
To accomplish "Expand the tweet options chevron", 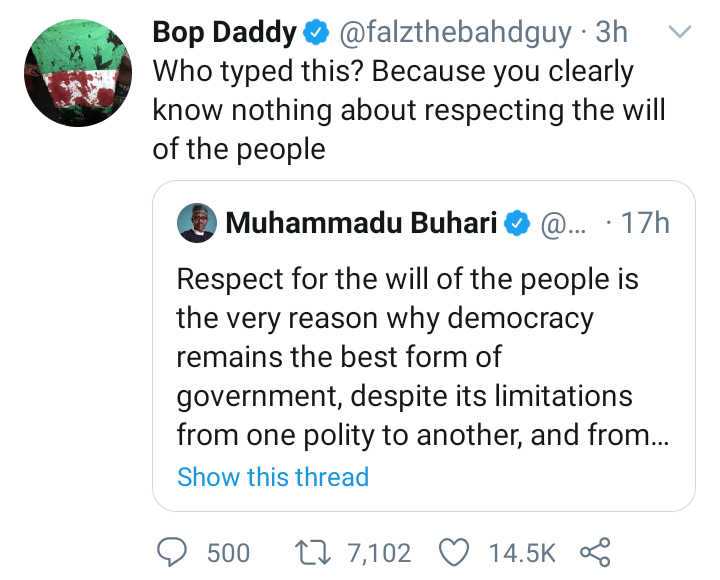I will coord(679,33).
